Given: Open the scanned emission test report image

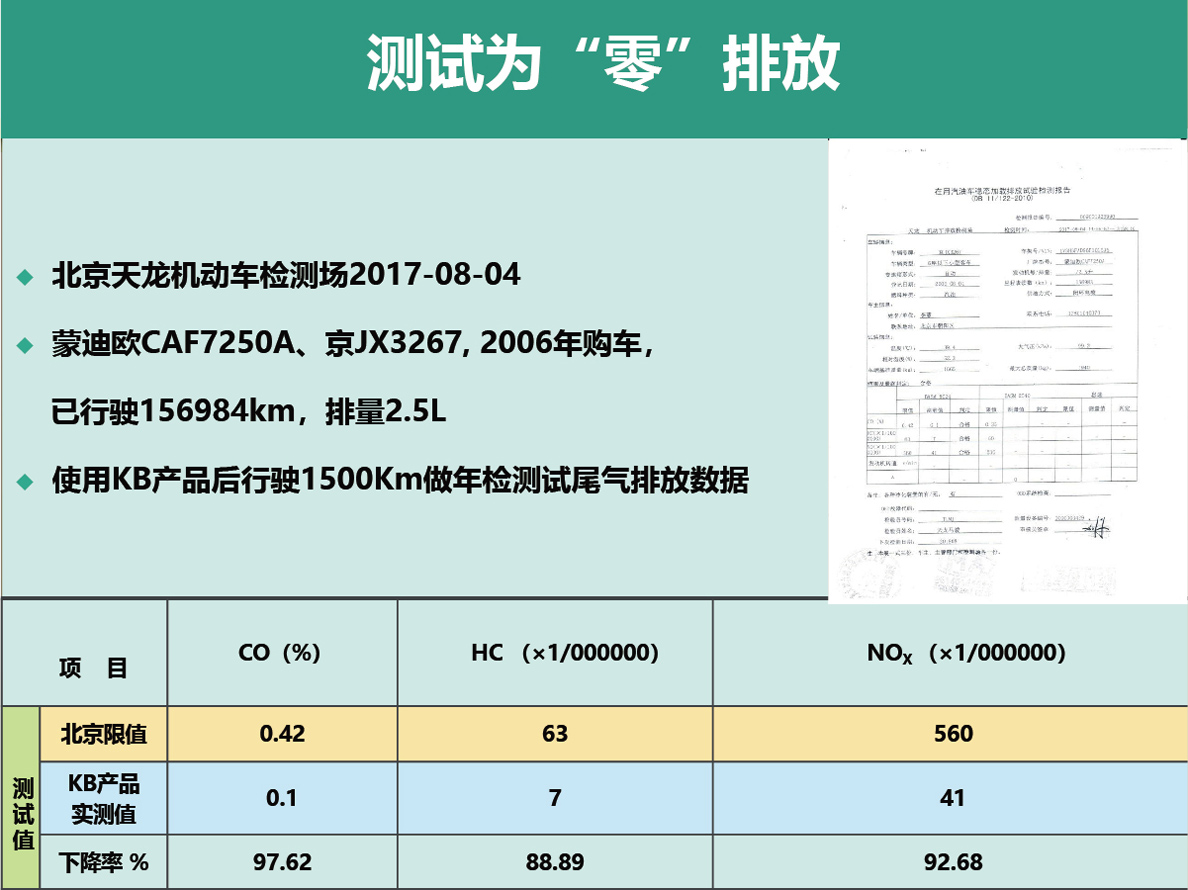Looking at the screenshot, I should pos(1007,370).
